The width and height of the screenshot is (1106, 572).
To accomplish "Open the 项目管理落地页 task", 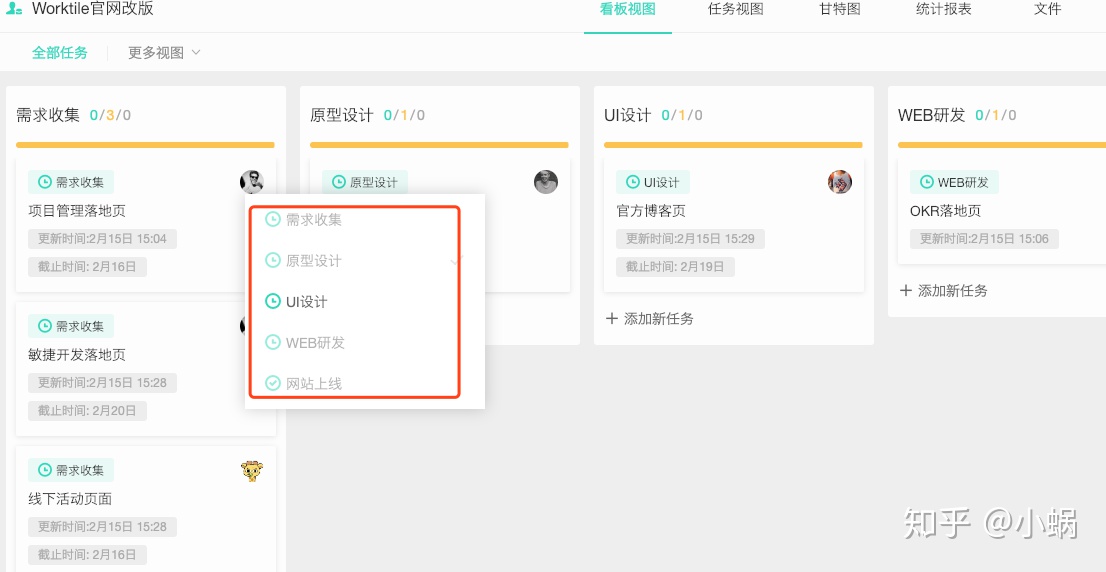I will pyautogui.click(x=77, y=211).
